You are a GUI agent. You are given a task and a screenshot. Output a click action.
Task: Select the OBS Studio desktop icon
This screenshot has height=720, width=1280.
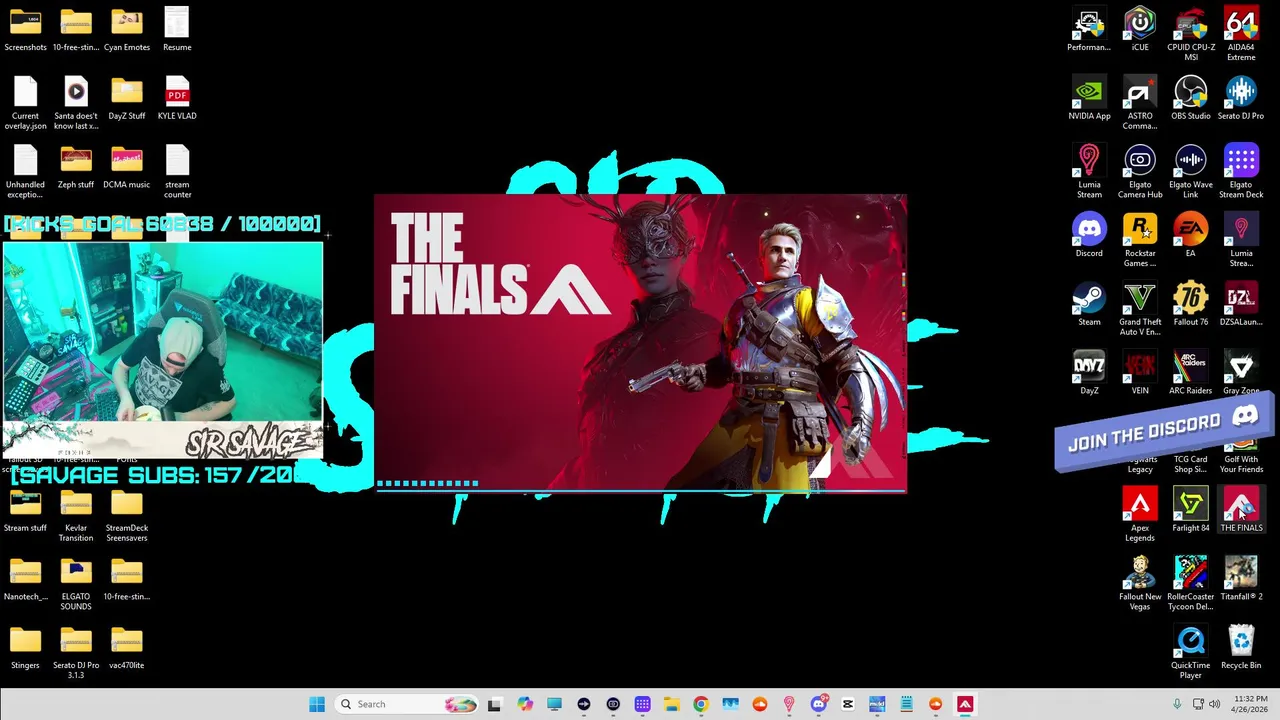pos(1190,99)
